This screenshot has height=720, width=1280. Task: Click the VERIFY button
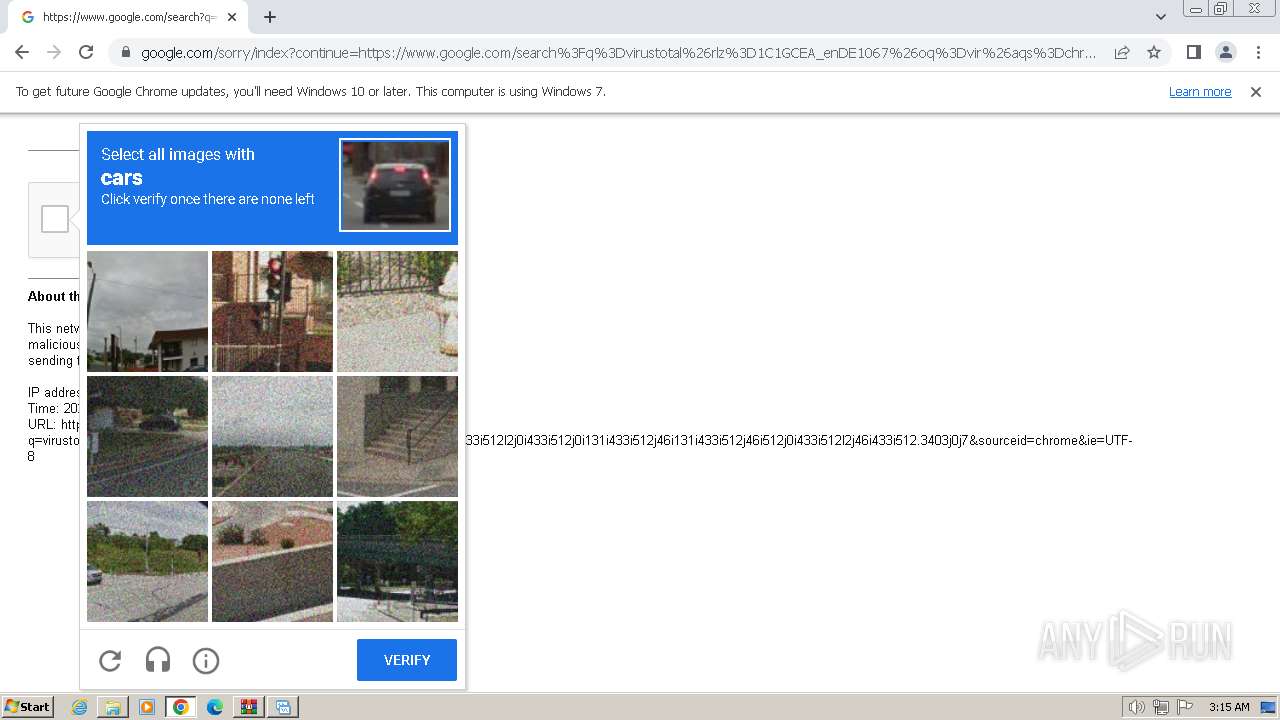pyautogui.click(x=407, y=660)
